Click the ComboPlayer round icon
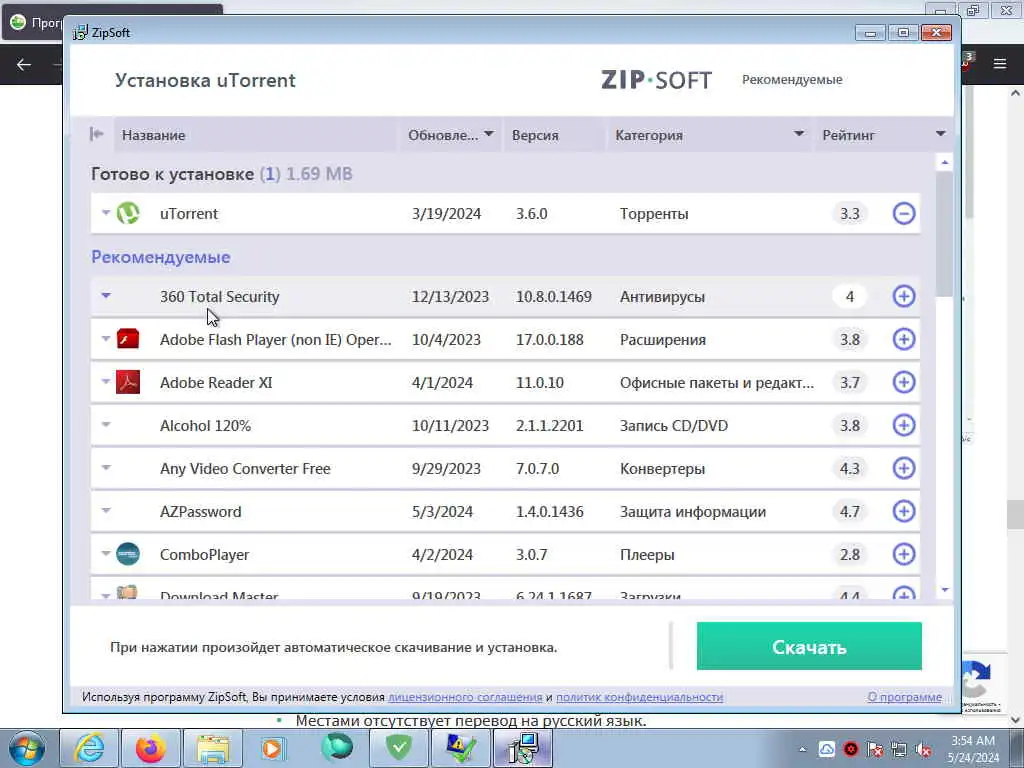The image size is (1024, 768). tap(128, 554)
